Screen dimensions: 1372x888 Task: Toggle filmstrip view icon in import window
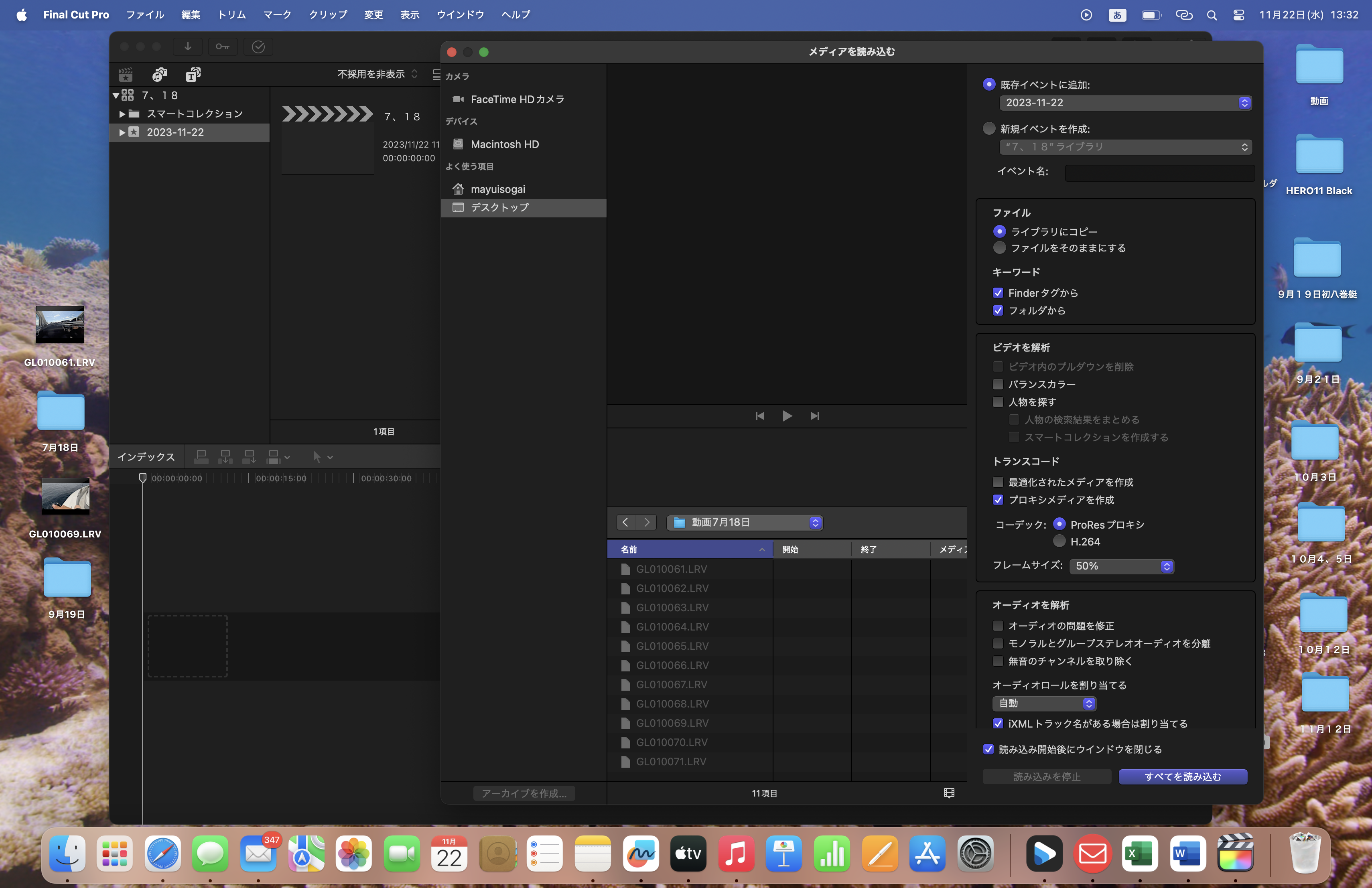pyautogui.click(x=949, y=793)
